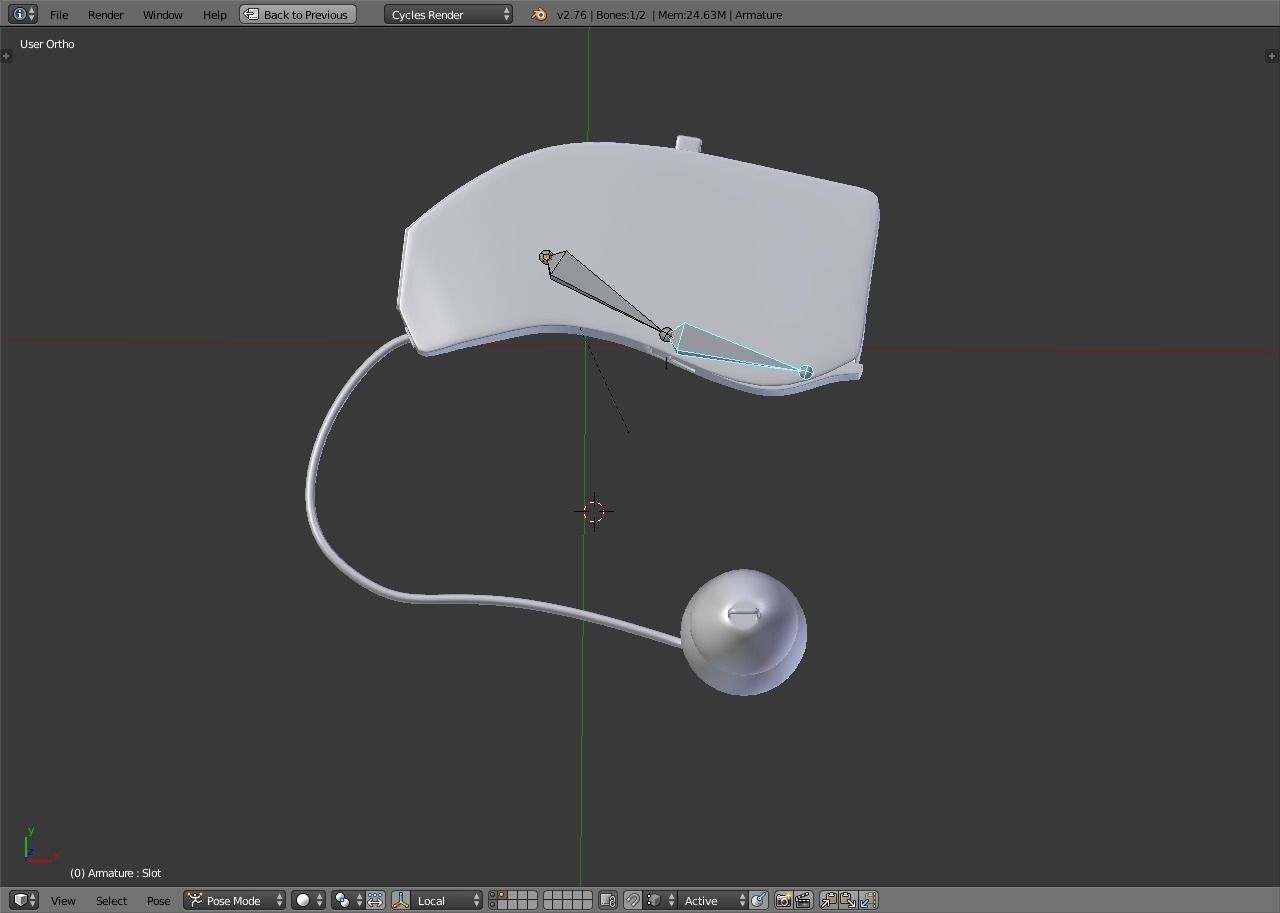
Task: Open the Select menu in 3D header
Action: [111, 901]
